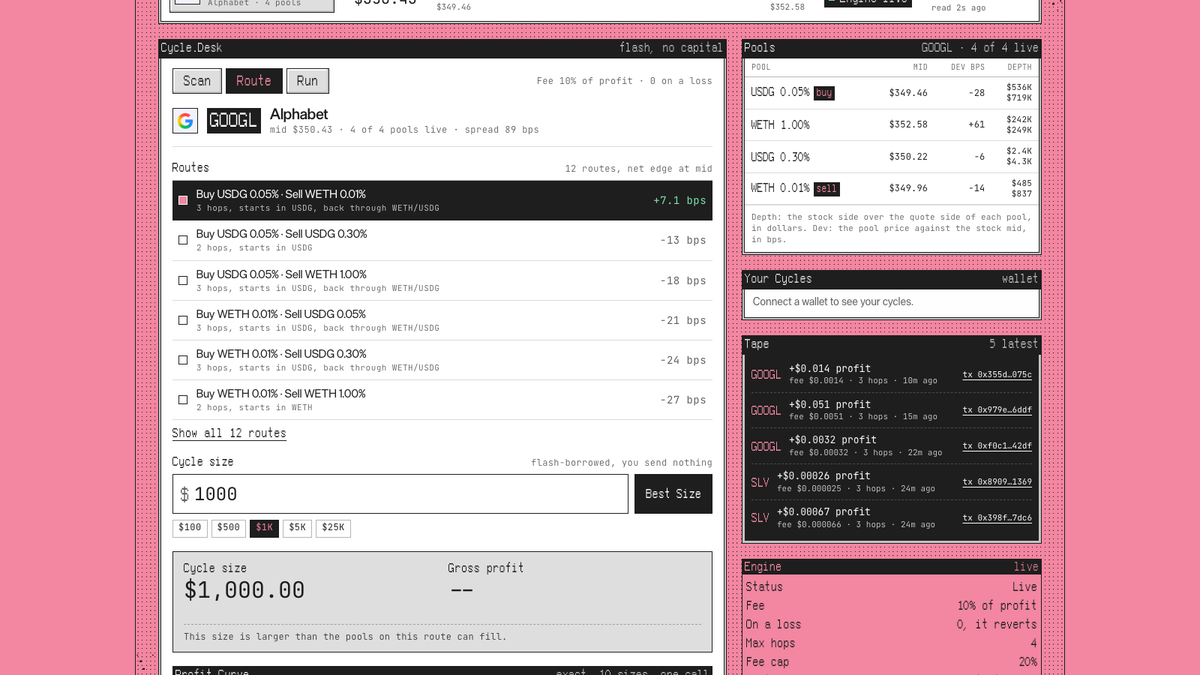Image resolution: width=1200 pixels, height=675 pixels.
Task: Click the Cycle.Desk panel title
Action: point(190,48)
